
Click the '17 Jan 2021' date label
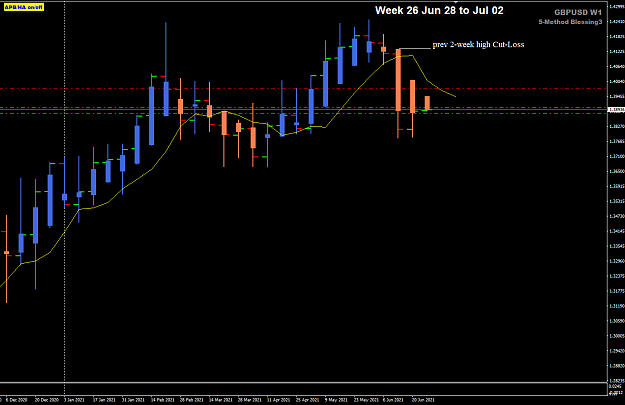(104, 399)
